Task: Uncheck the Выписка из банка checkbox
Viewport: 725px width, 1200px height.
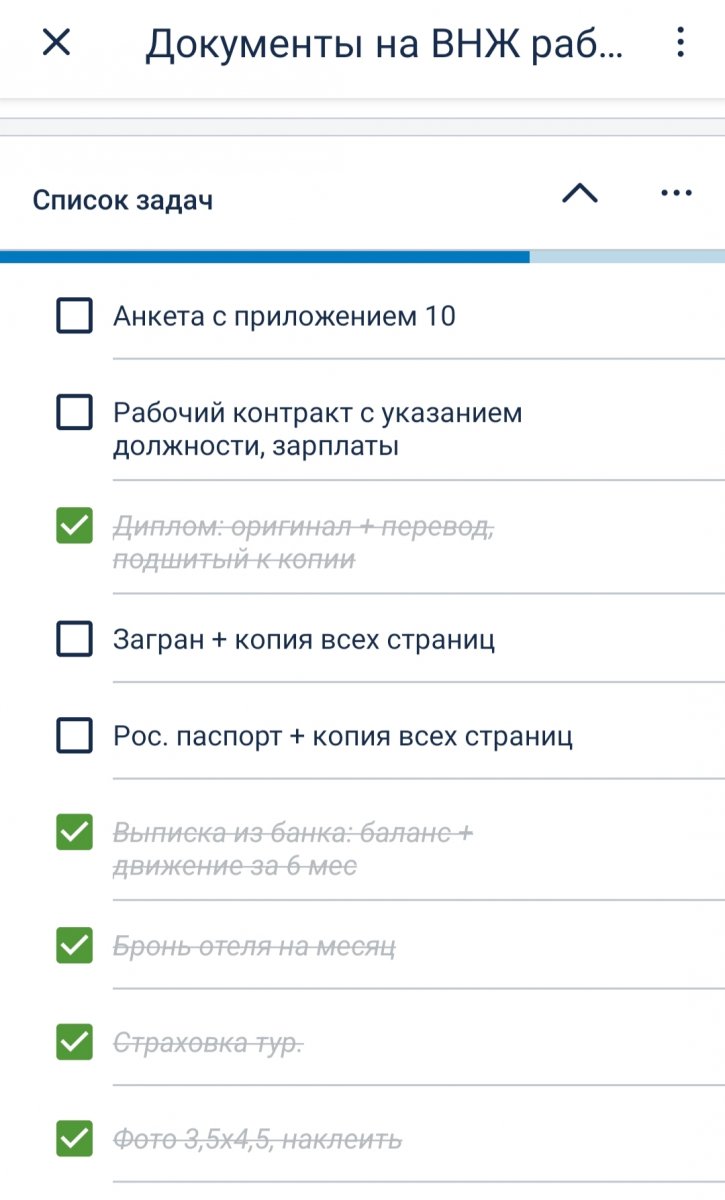Action: [74, 832]
